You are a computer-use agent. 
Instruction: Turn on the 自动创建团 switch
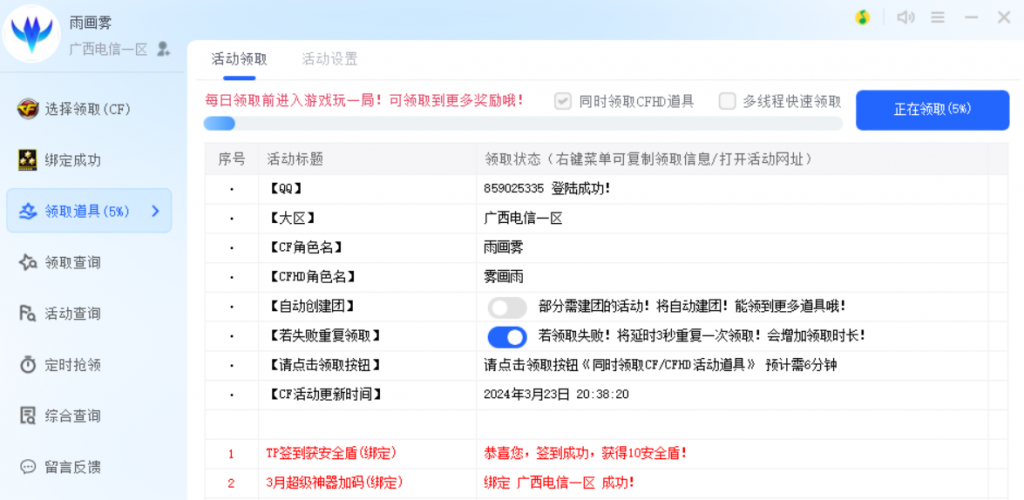pyautogui.click(x=507, y=307)
